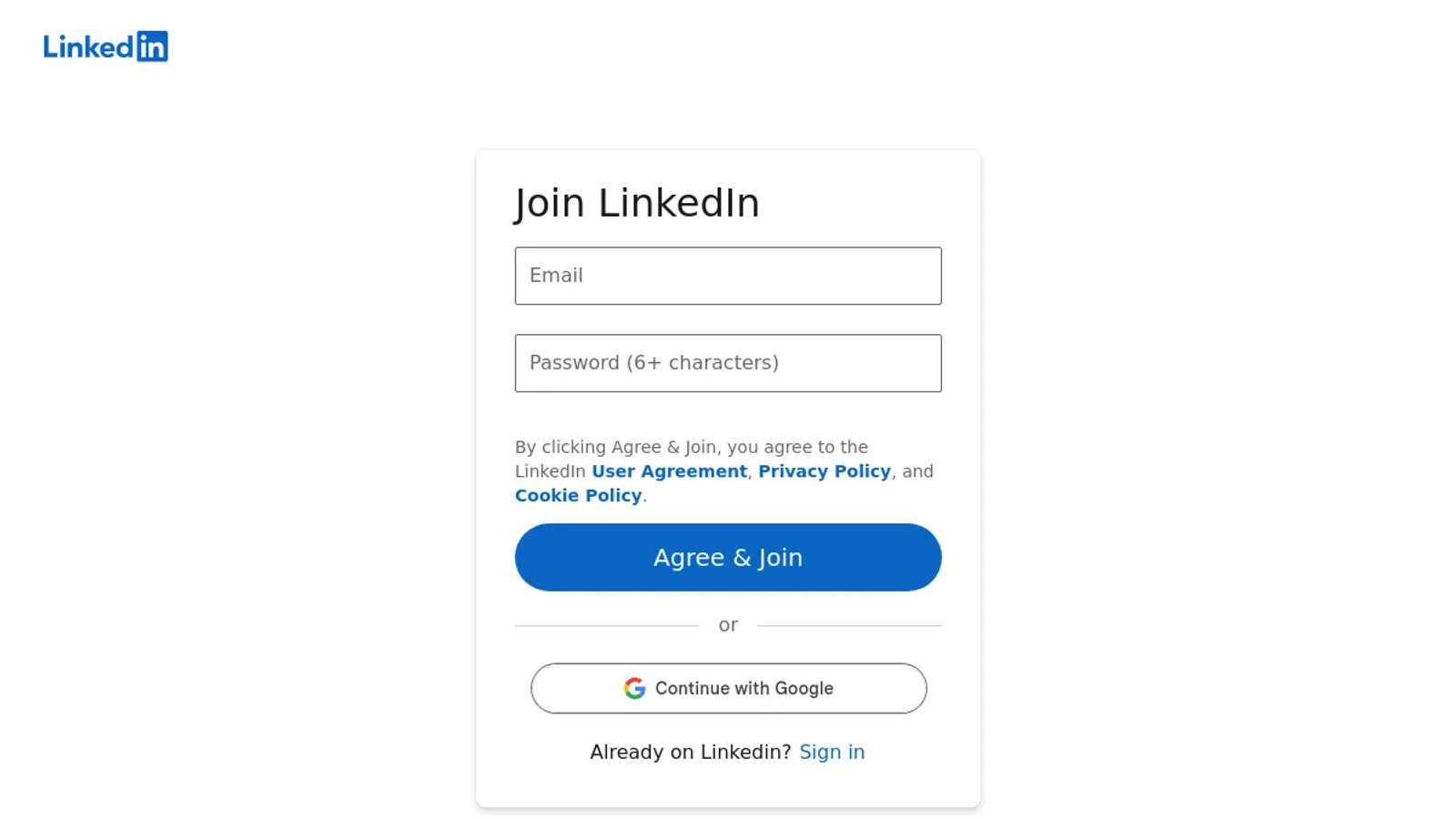Focus the Email input field
This screenshot has height=819, width=1456.
728,276
